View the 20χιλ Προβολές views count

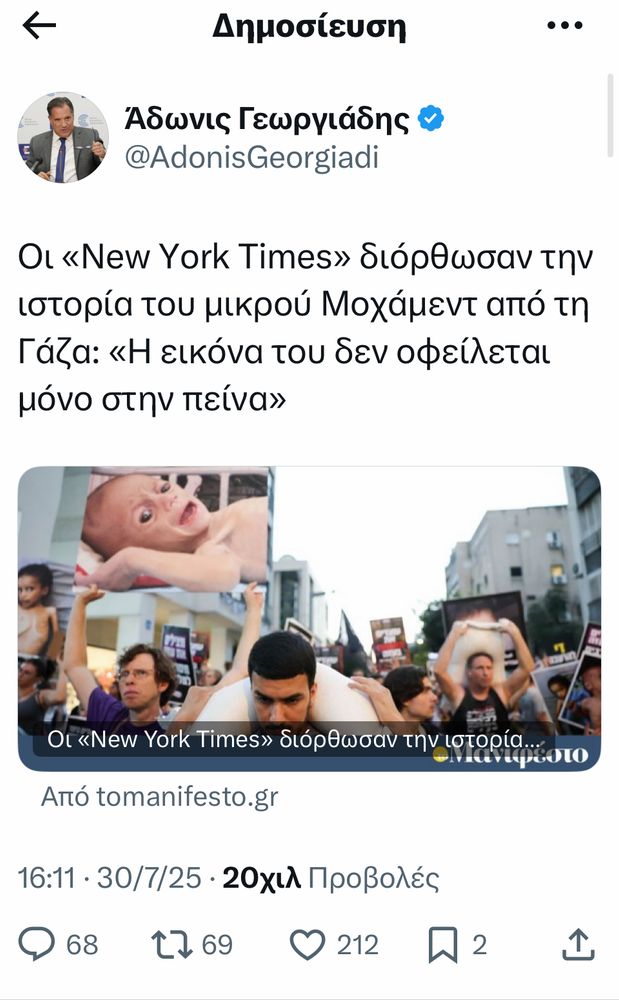[x=330, y=878]
